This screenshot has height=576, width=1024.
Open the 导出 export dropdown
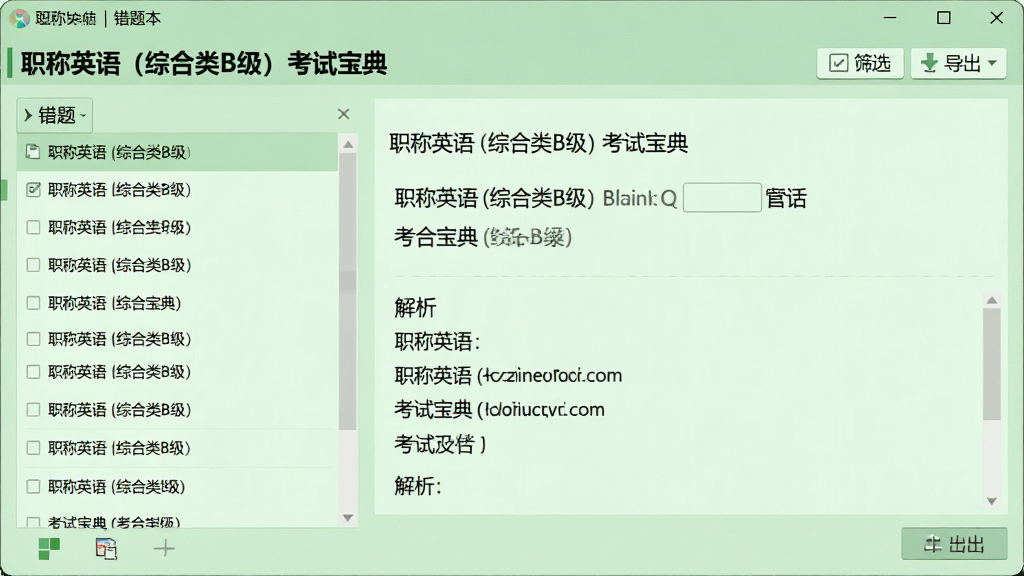pos(958,63)
